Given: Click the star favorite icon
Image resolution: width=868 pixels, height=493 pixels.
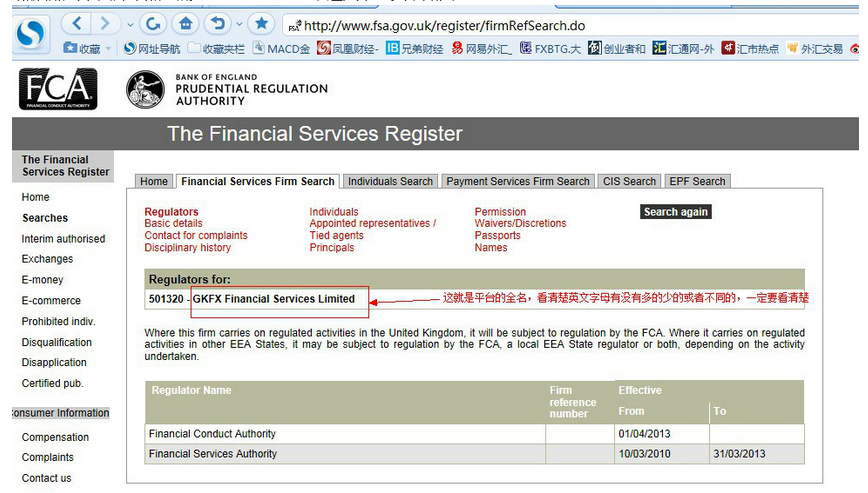Looking at the screenshot, I should [x=260, y=22].
